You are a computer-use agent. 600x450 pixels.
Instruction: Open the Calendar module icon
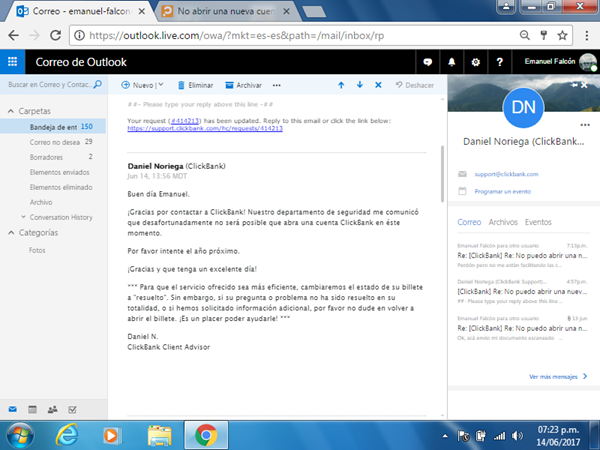coord(33,409)
